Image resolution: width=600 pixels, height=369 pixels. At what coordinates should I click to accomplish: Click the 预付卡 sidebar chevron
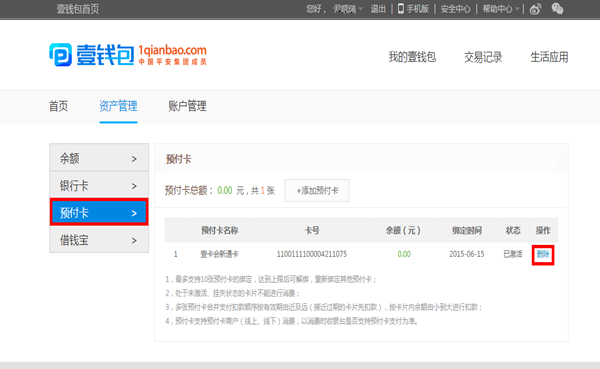click(134, 213)
